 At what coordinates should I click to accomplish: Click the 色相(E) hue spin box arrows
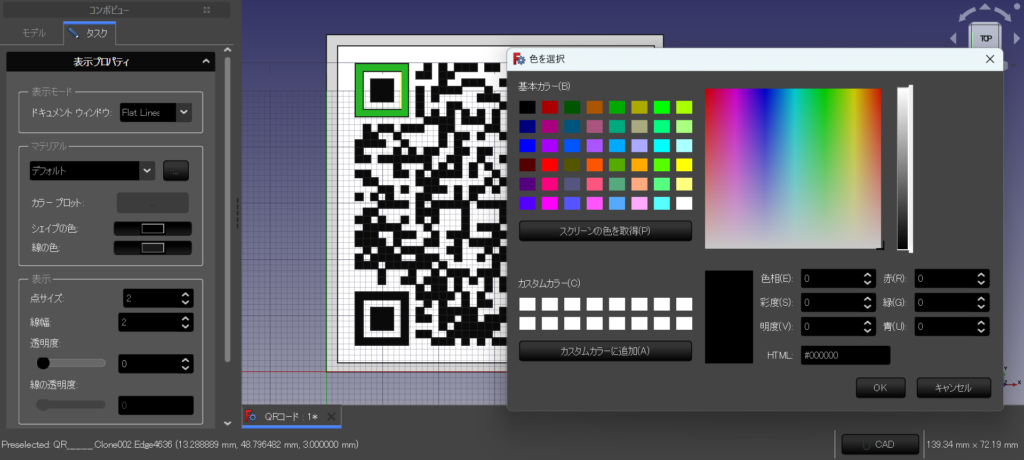tap(868, 278)
